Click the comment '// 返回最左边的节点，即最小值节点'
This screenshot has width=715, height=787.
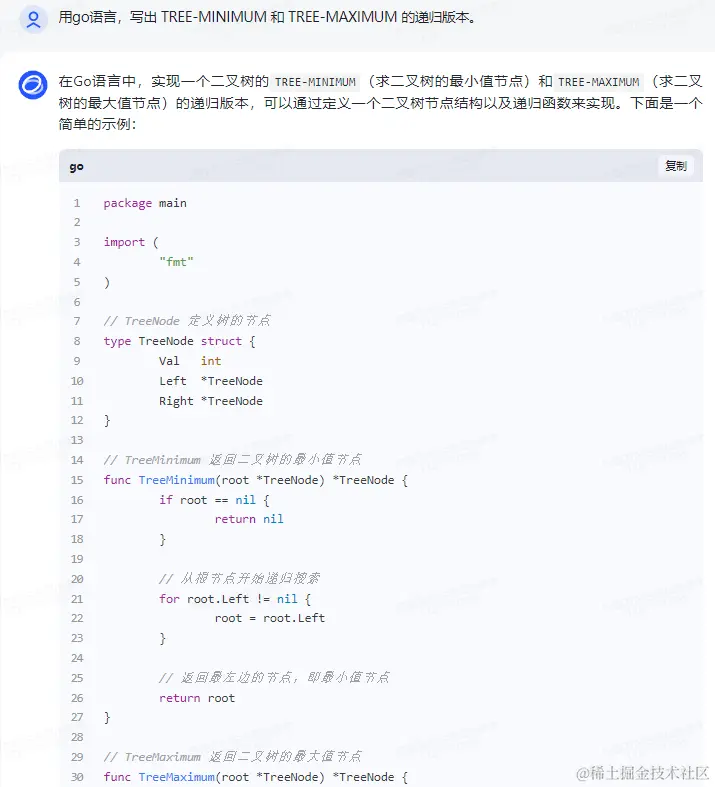tap(274, 678)
